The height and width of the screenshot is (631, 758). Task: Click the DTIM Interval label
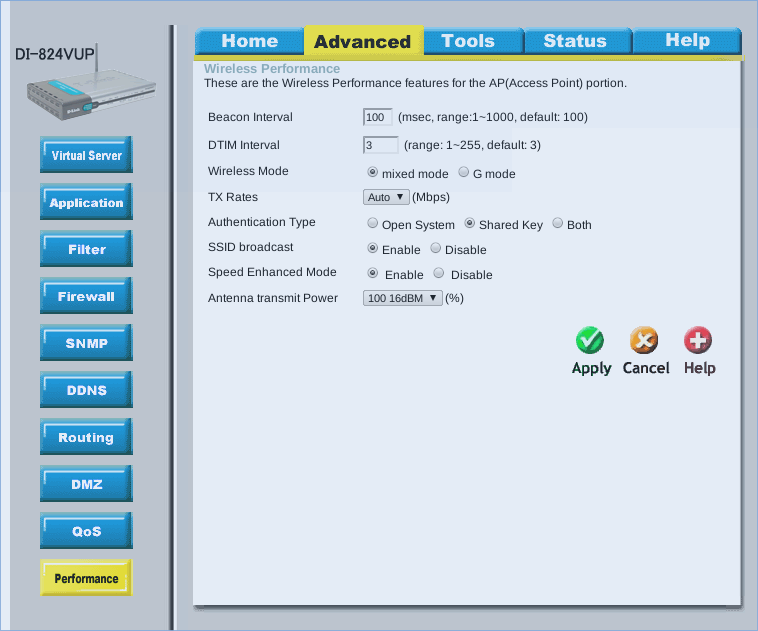click(x=244, y=145)
